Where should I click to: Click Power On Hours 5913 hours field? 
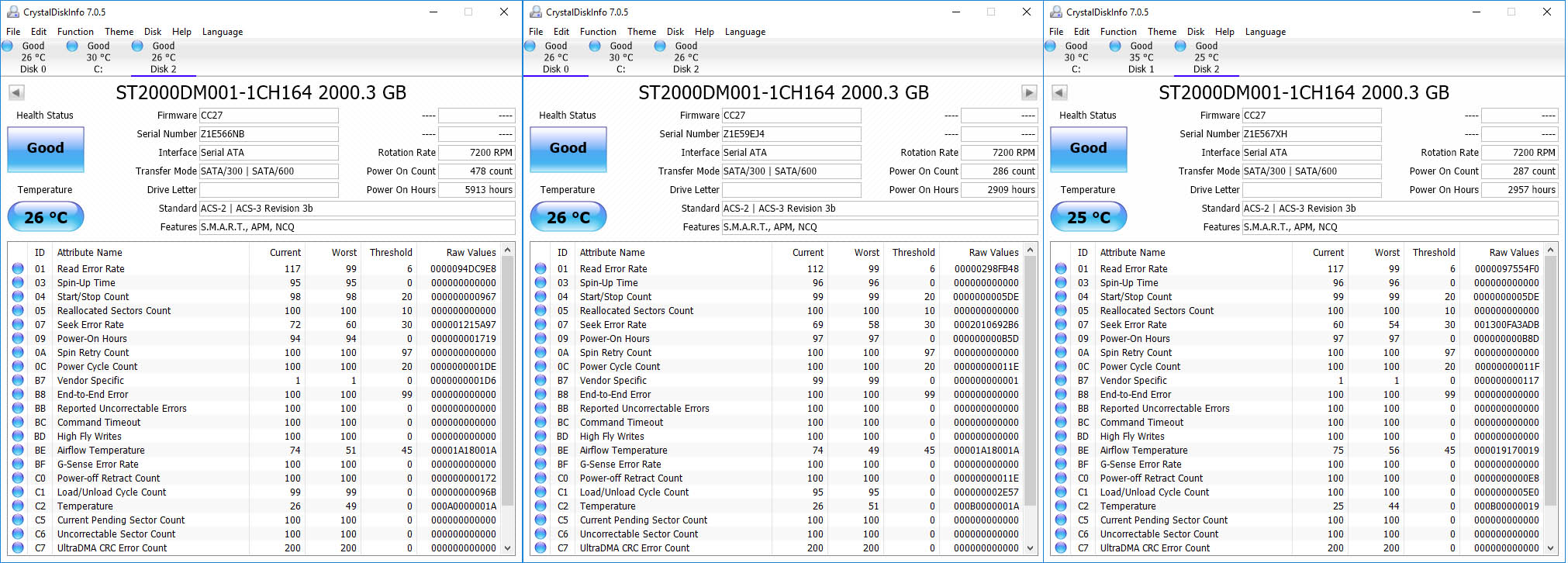(x=476, y=189)
